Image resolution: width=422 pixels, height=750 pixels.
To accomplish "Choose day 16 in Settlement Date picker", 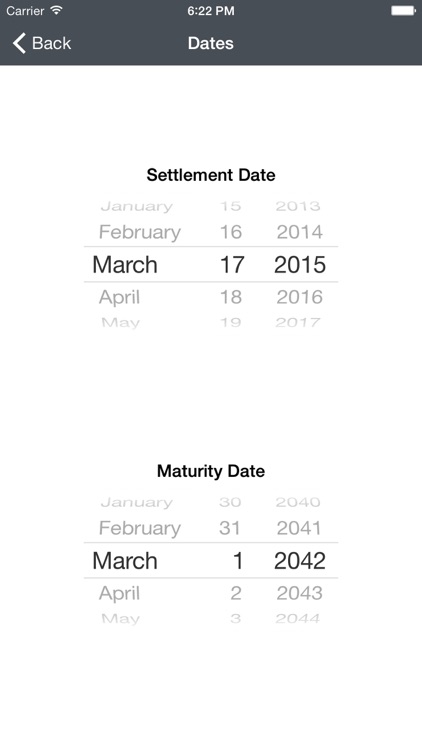I will click(231, 232).
